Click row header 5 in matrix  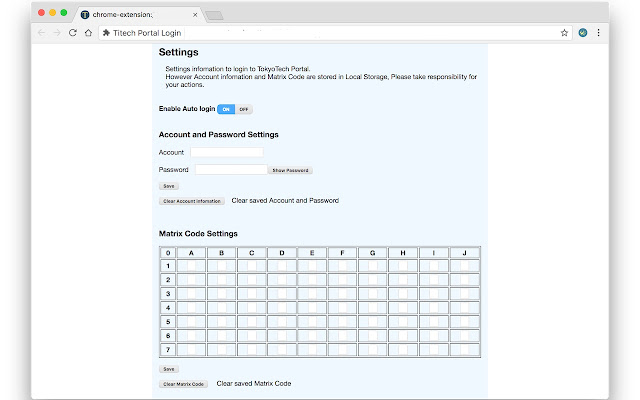tap(168, 322)
